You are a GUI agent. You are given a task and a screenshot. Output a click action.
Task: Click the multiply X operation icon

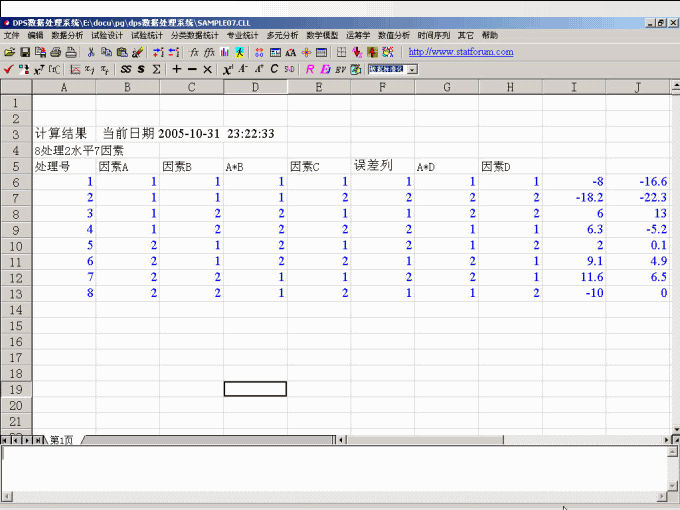click(207, 70)
